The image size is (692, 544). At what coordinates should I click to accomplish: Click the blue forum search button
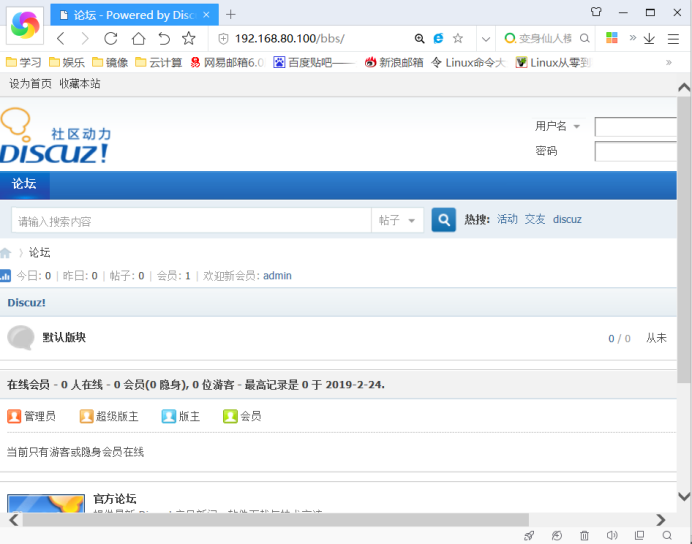coord(444,220)
